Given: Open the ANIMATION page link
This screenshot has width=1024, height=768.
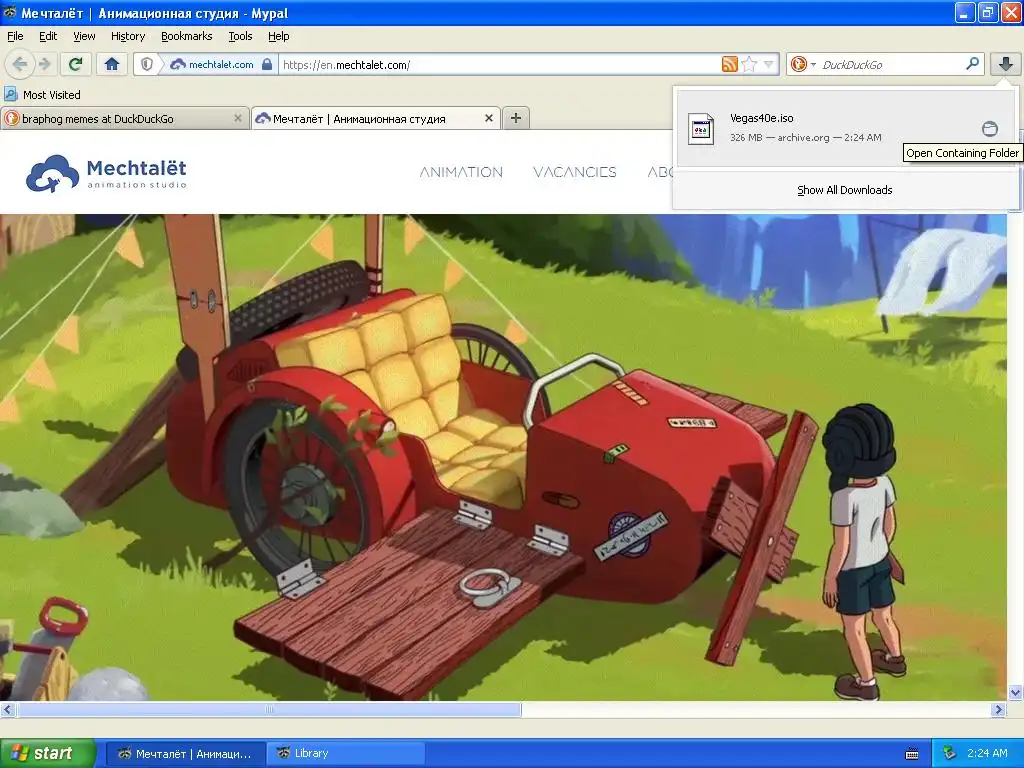Looking at the screenshot, I should pyautogui.click(x=461, y=172).
